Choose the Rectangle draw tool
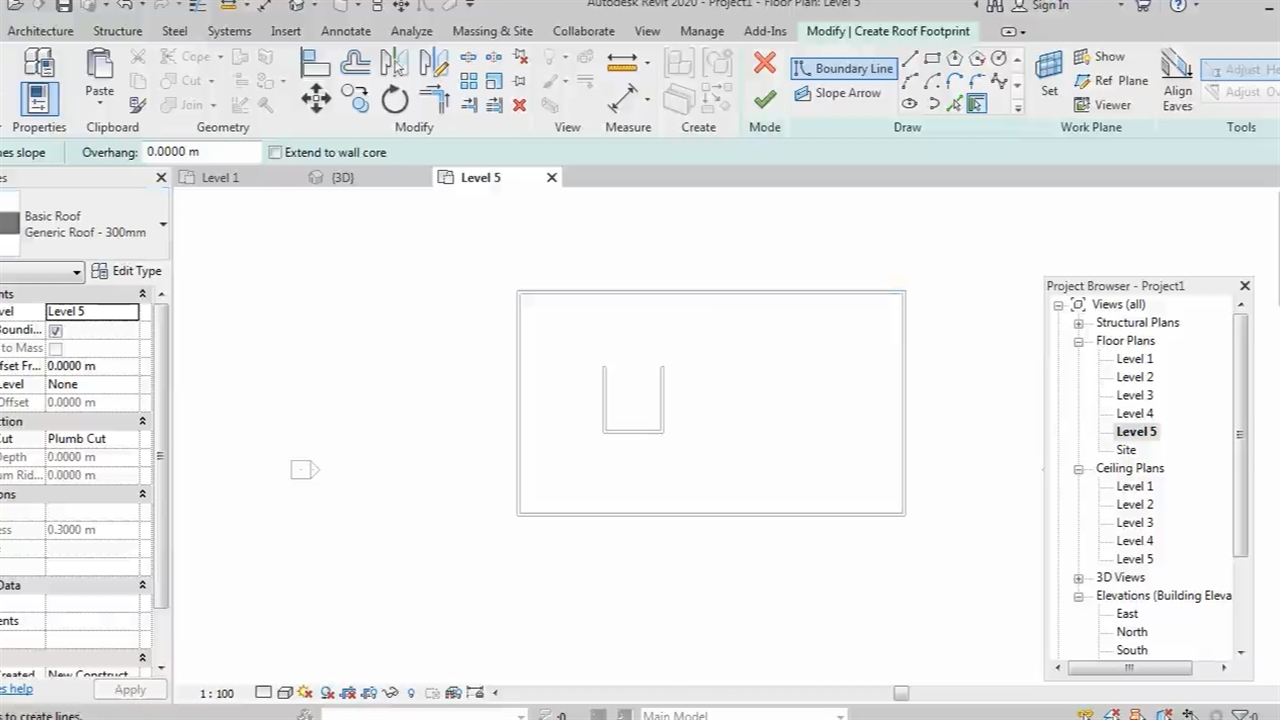The height and width of the screenshot is (720, 1280). pyautogui.click(x=932, y=59)
